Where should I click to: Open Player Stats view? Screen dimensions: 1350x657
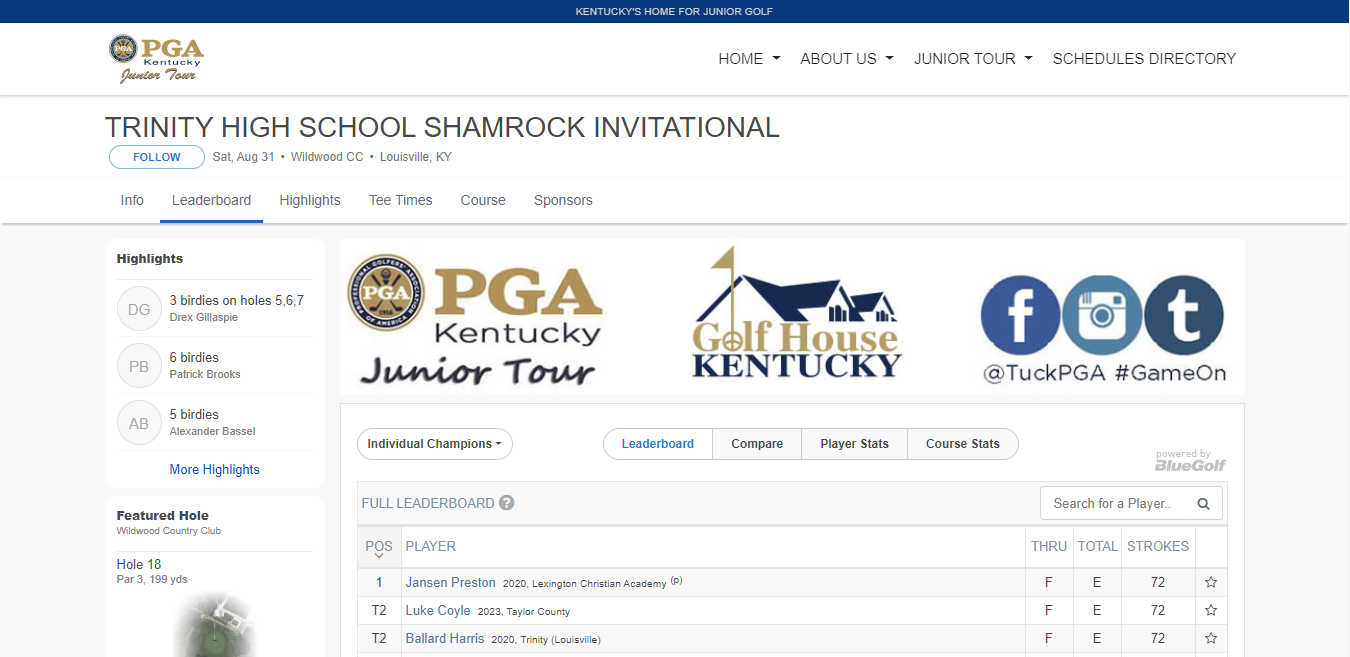point(855,444)
